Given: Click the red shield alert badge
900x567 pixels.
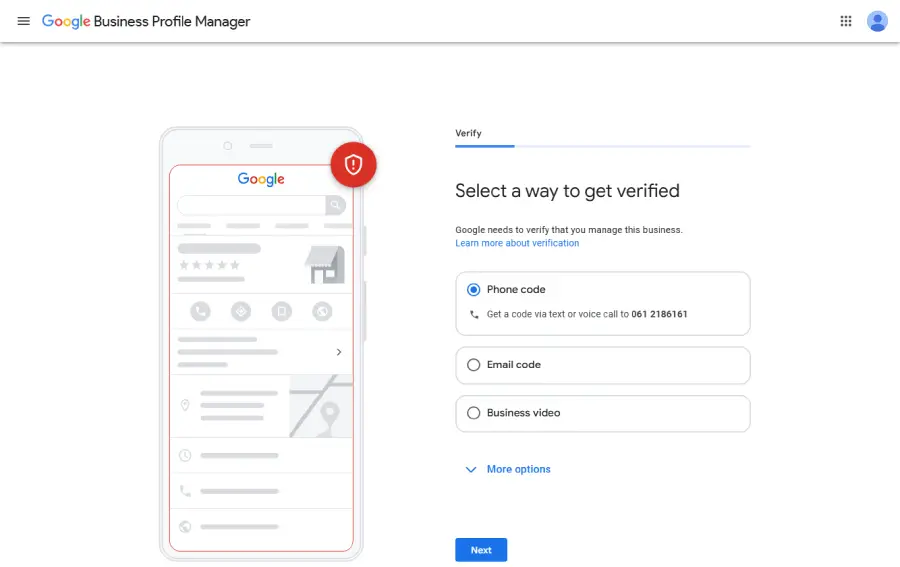Looking at the screenshot, I should [x=353, y=165].
